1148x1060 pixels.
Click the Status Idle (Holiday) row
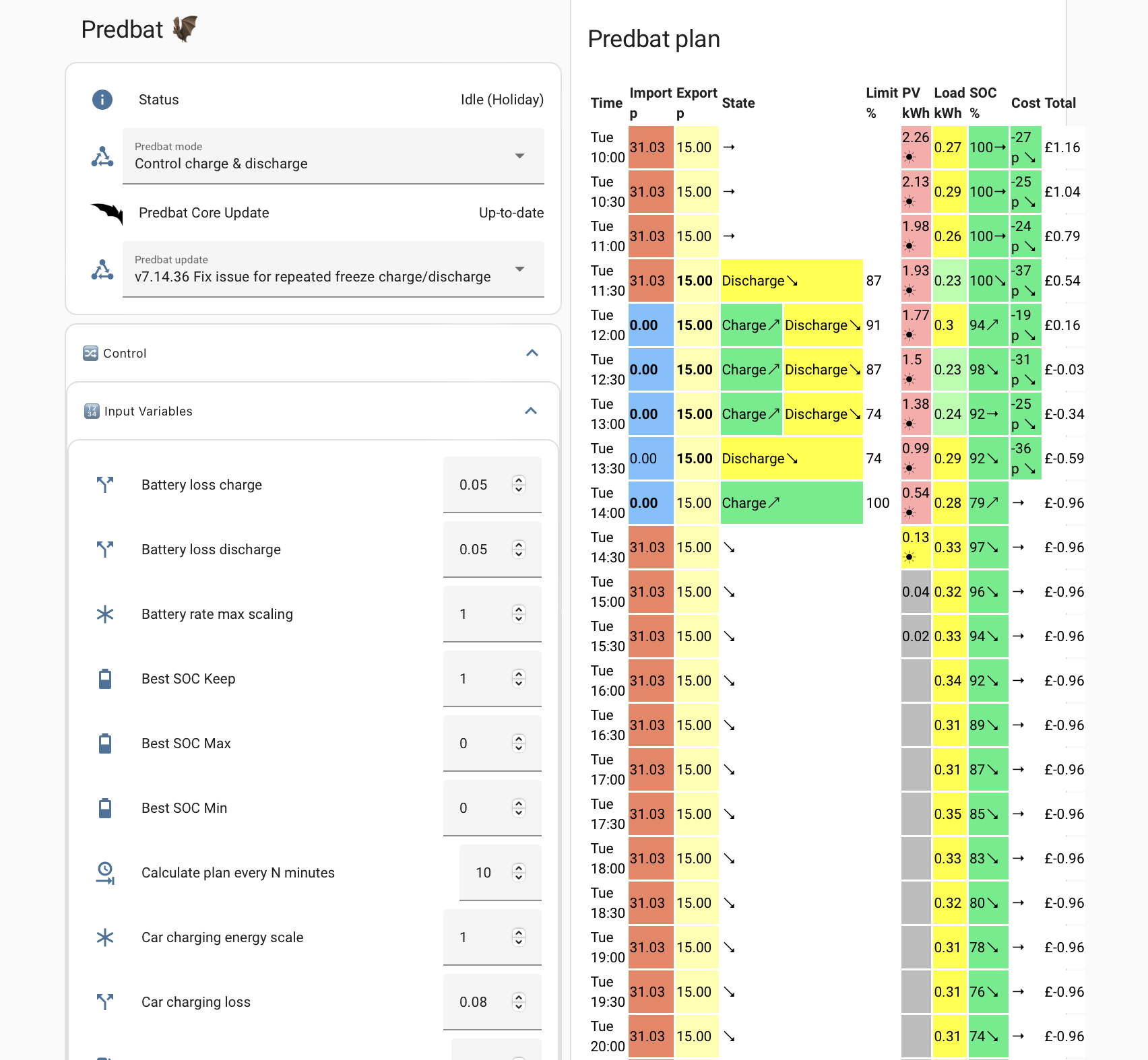point(317,100)
